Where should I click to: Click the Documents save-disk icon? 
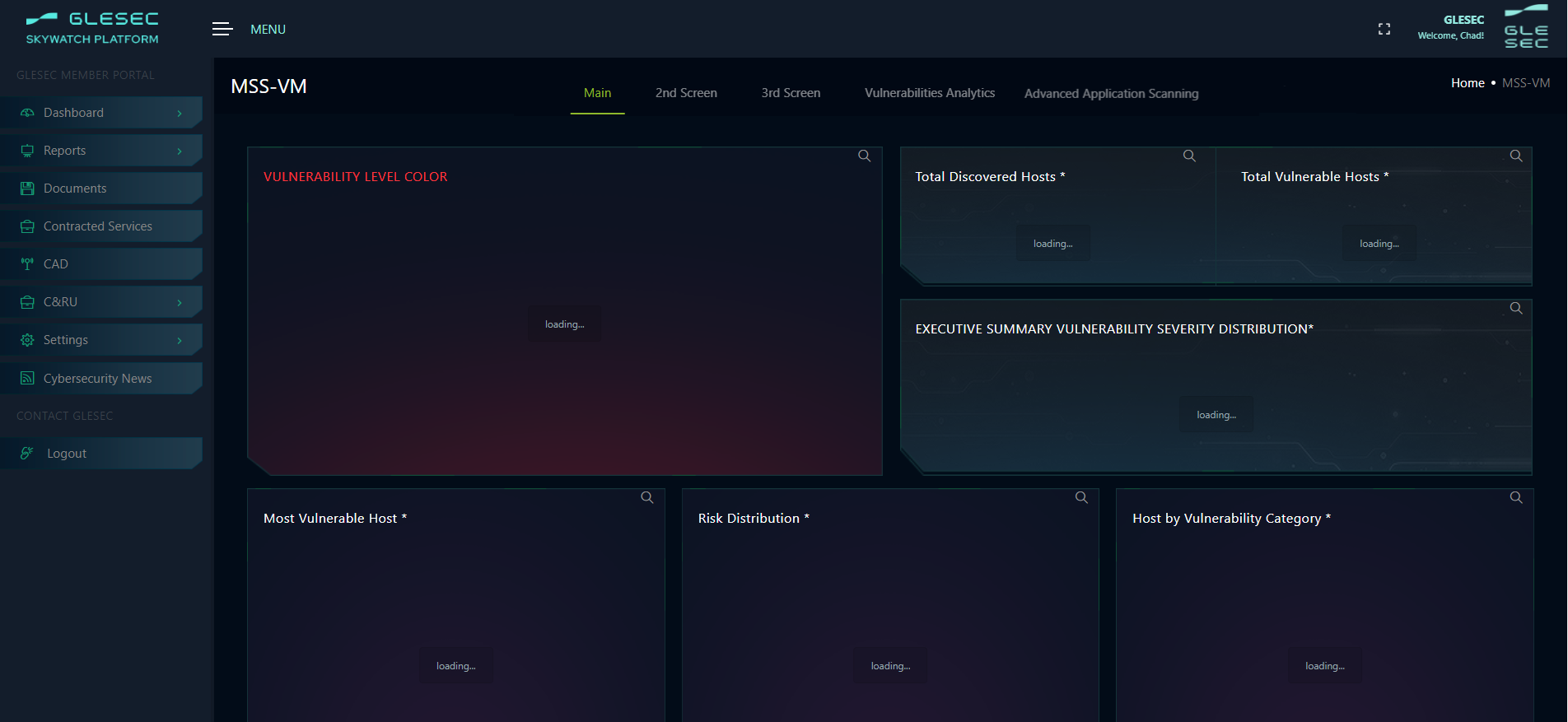pyautogui.click(x=27, y=189)
